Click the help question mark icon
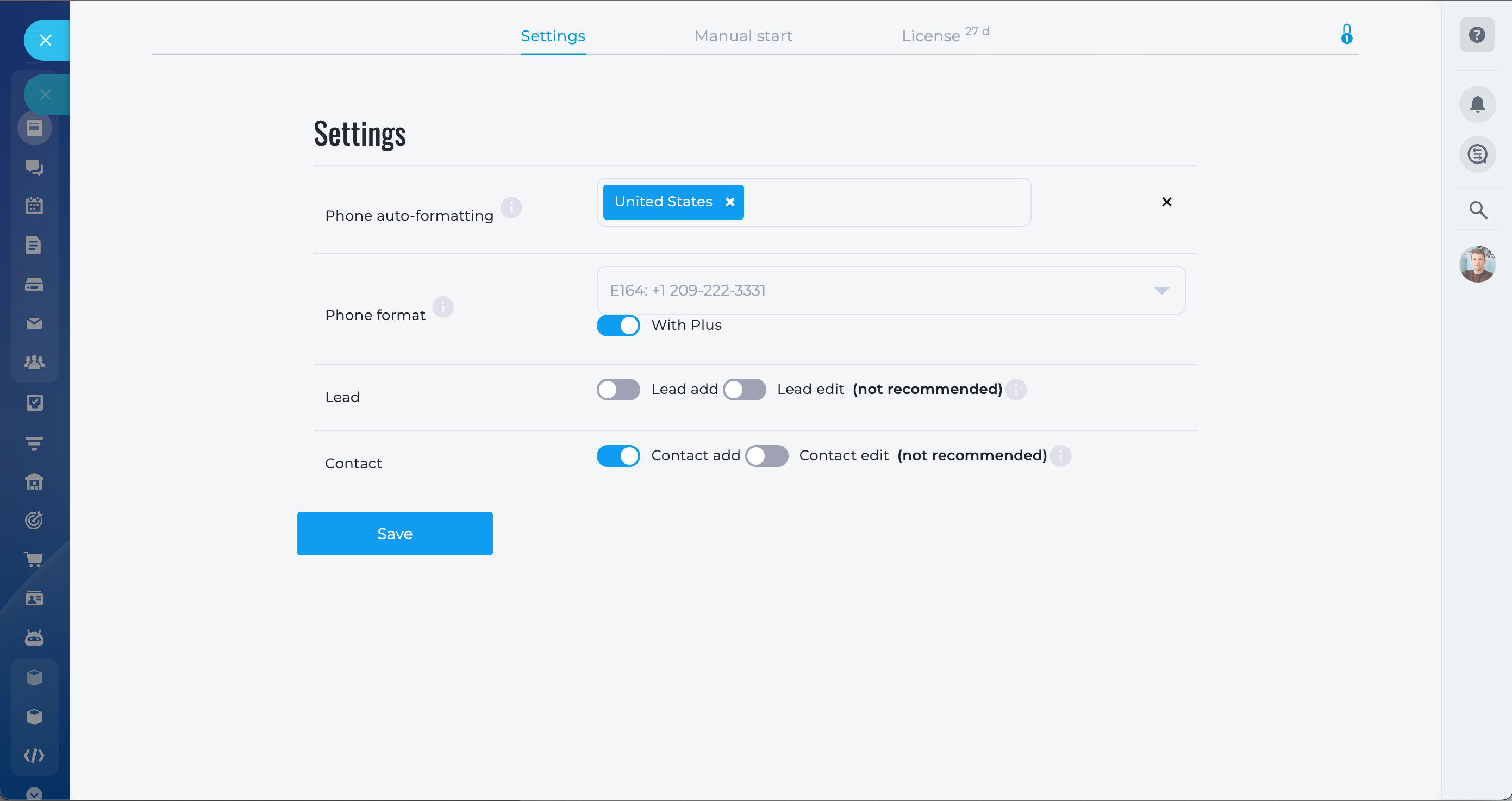 tap(1477, 35)
